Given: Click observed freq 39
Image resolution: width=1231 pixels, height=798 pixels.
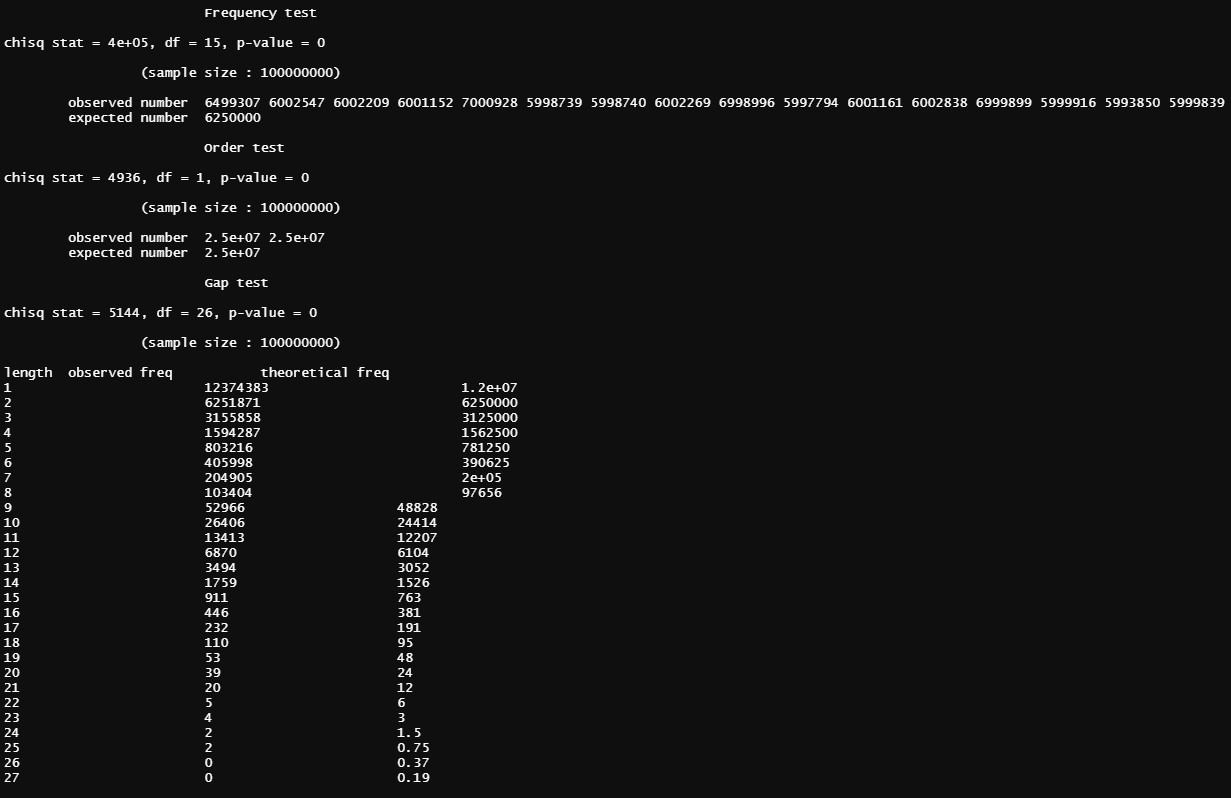Looking at the screenshot, I should point(212,673).
